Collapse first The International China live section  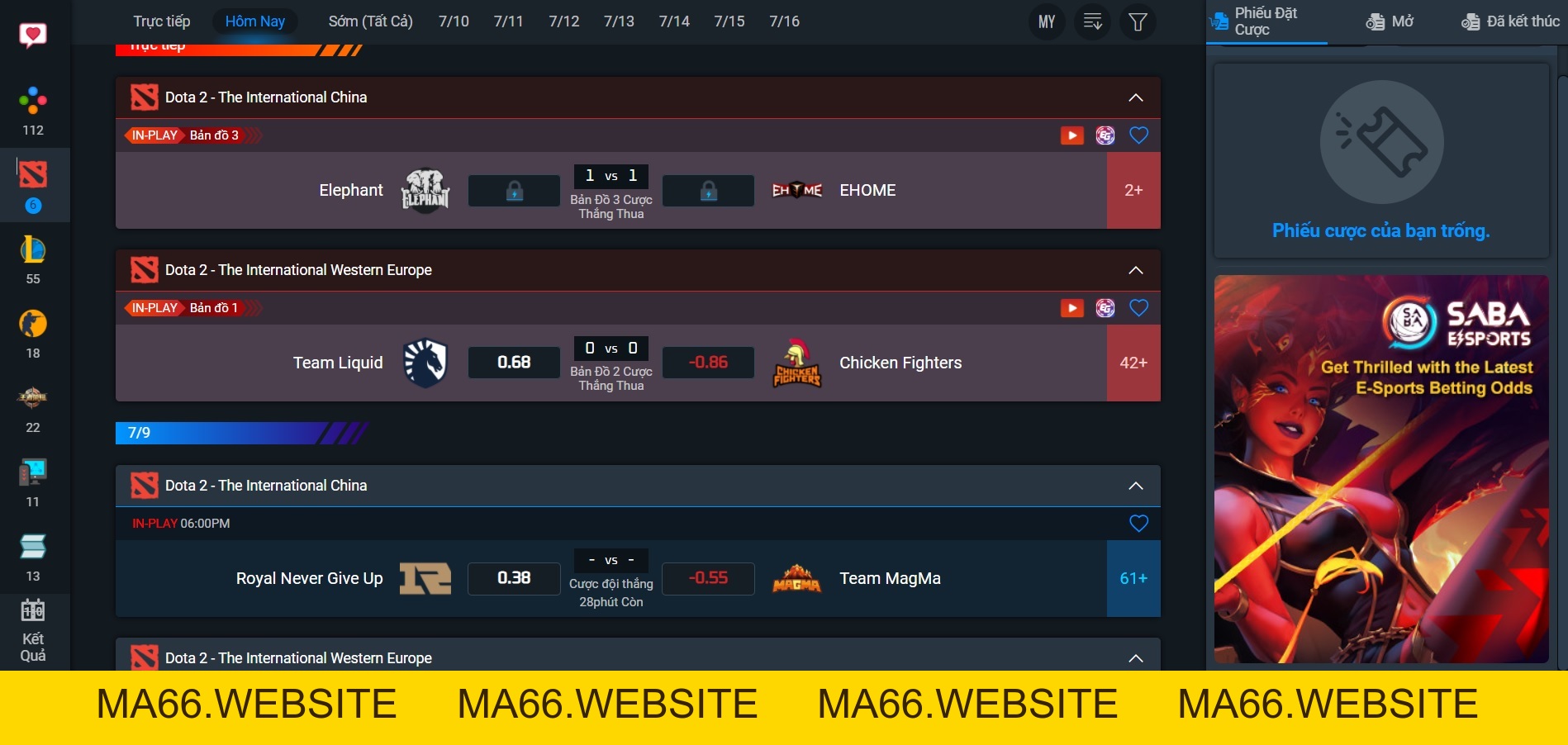pyautogui.click(x=1136, y=97)
